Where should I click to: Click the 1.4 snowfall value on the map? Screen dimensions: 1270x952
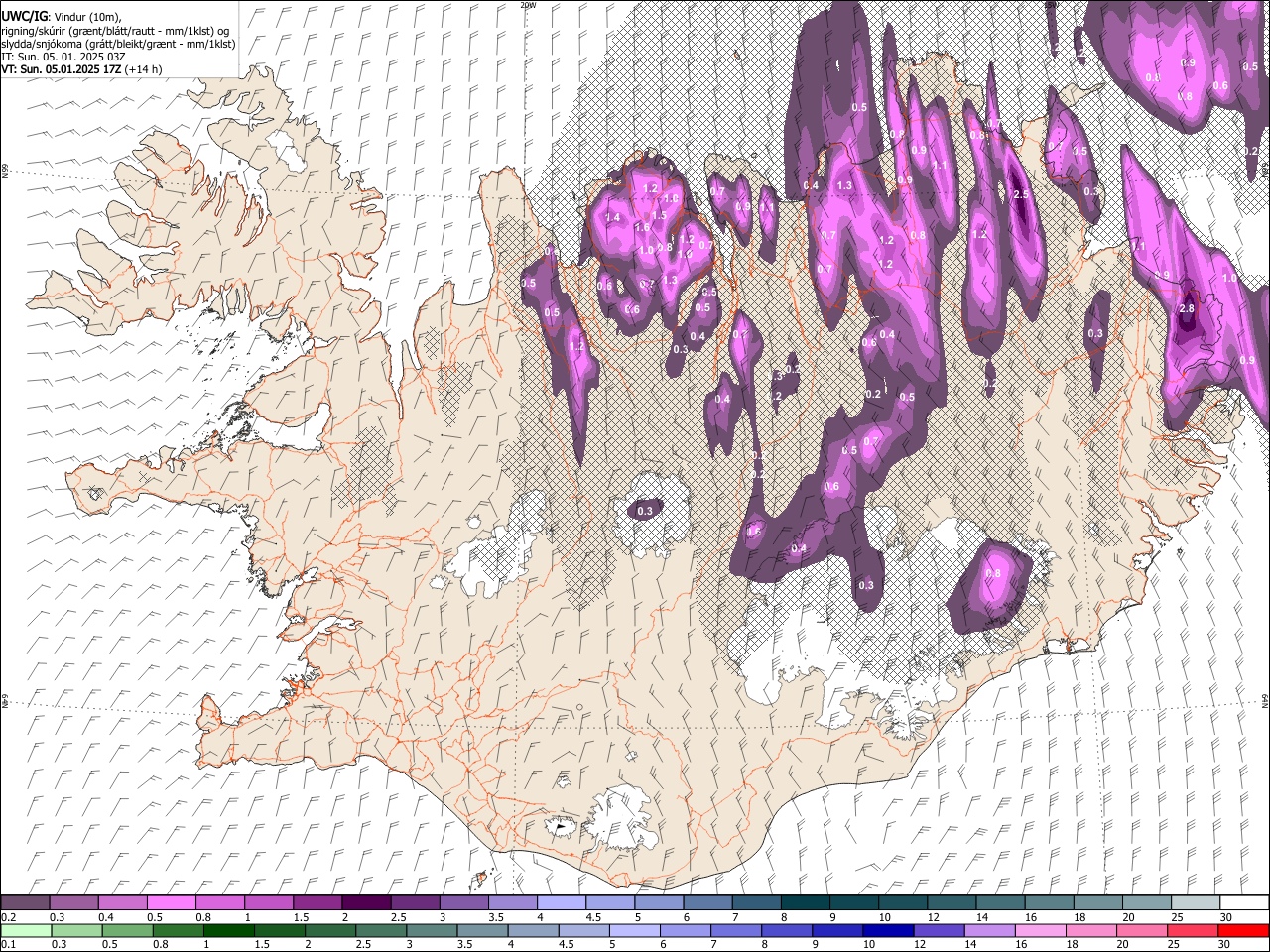(612, 218)
